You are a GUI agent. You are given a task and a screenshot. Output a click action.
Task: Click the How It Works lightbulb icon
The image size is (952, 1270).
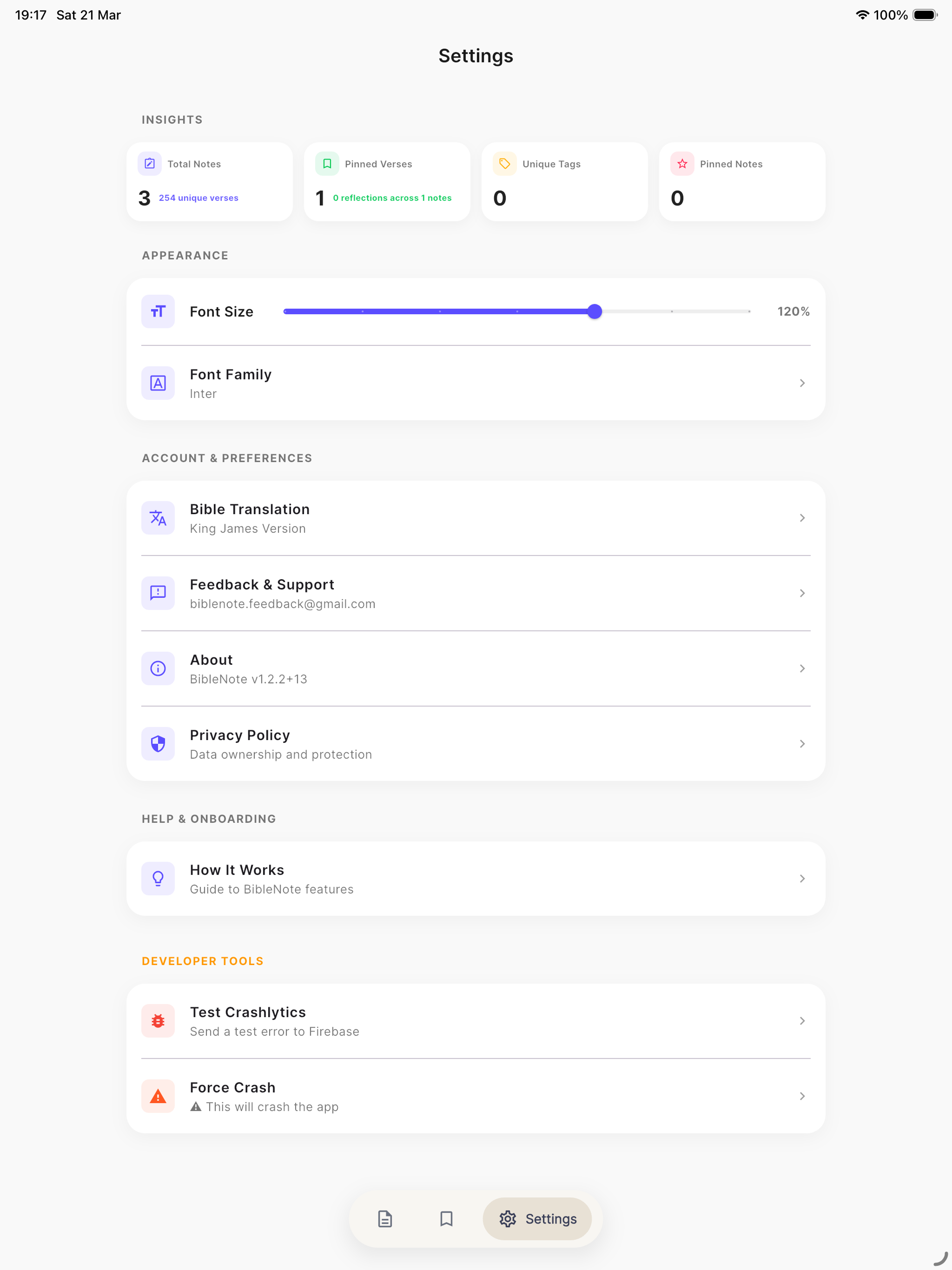pyautogui.click(x=158, y=879)
